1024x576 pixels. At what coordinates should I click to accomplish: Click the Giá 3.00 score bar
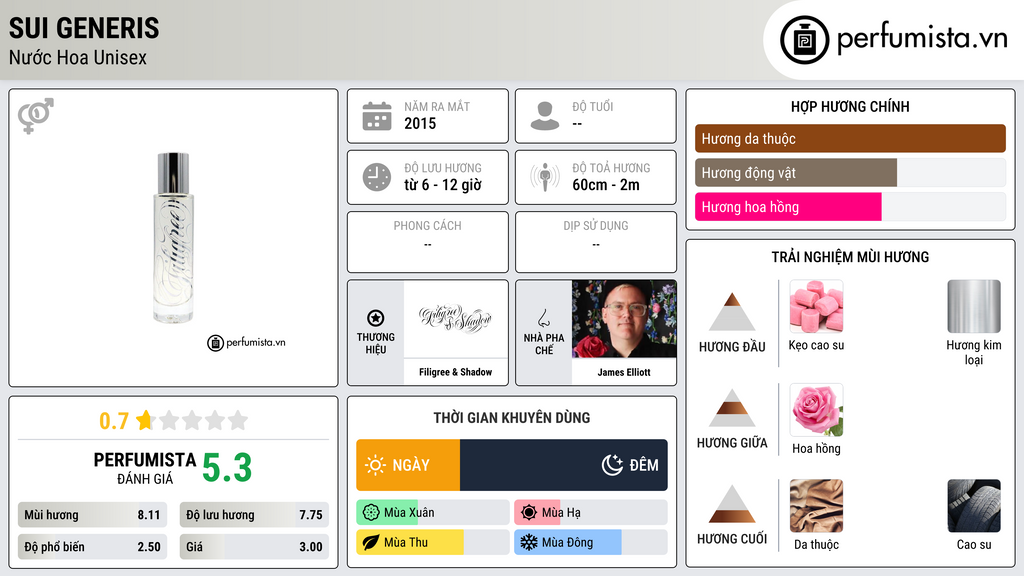click(254, 547)
